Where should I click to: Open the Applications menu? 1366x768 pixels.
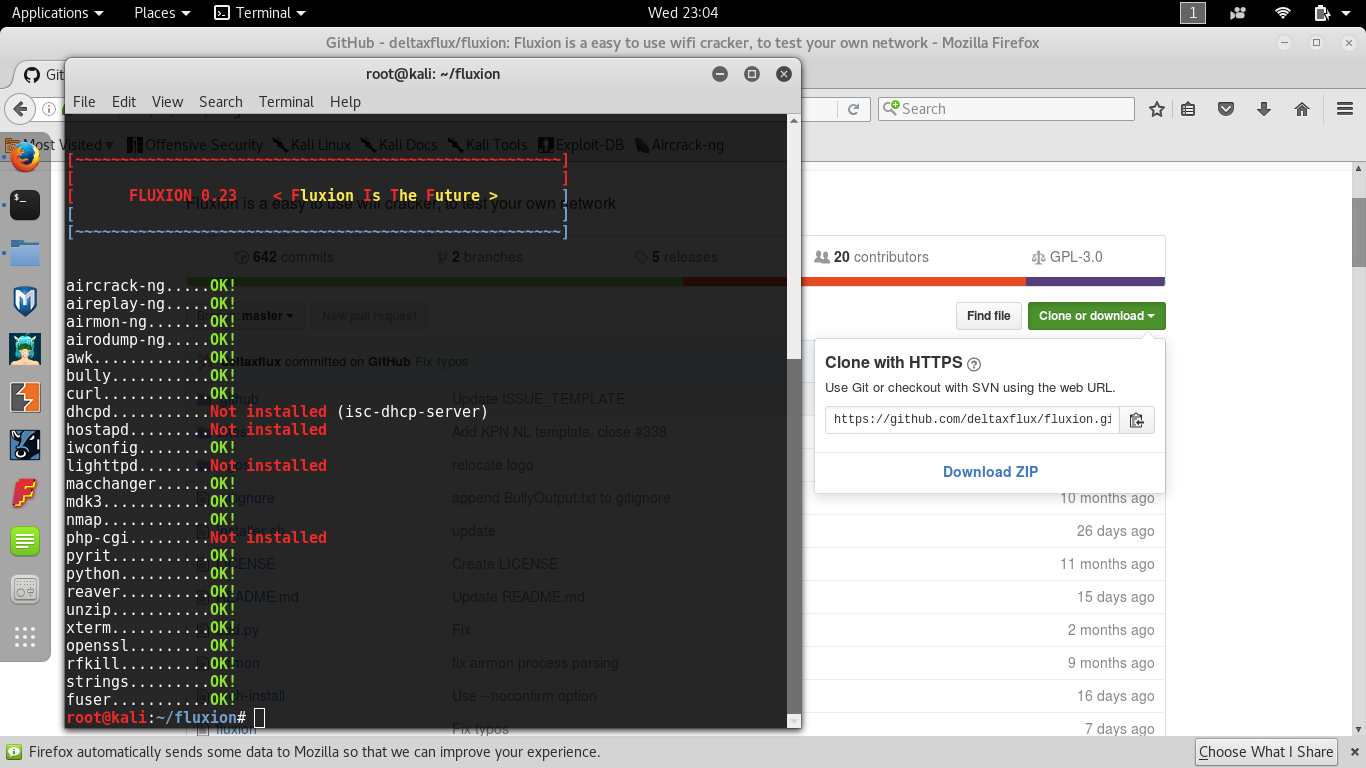point(57,13)
